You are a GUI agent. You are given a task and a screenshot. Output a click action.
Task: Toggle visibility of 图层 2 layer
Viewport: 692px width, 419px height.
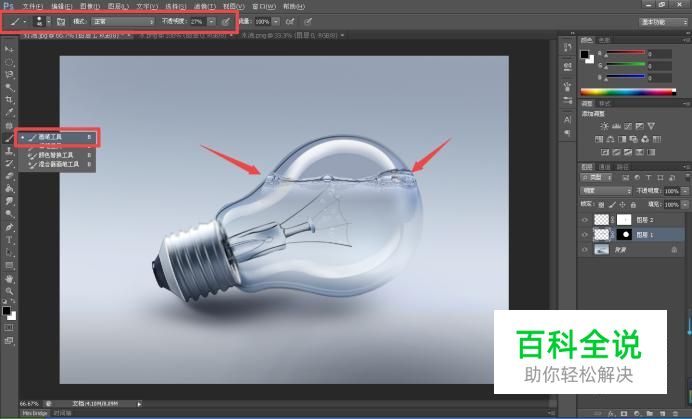tap(585, 220)
